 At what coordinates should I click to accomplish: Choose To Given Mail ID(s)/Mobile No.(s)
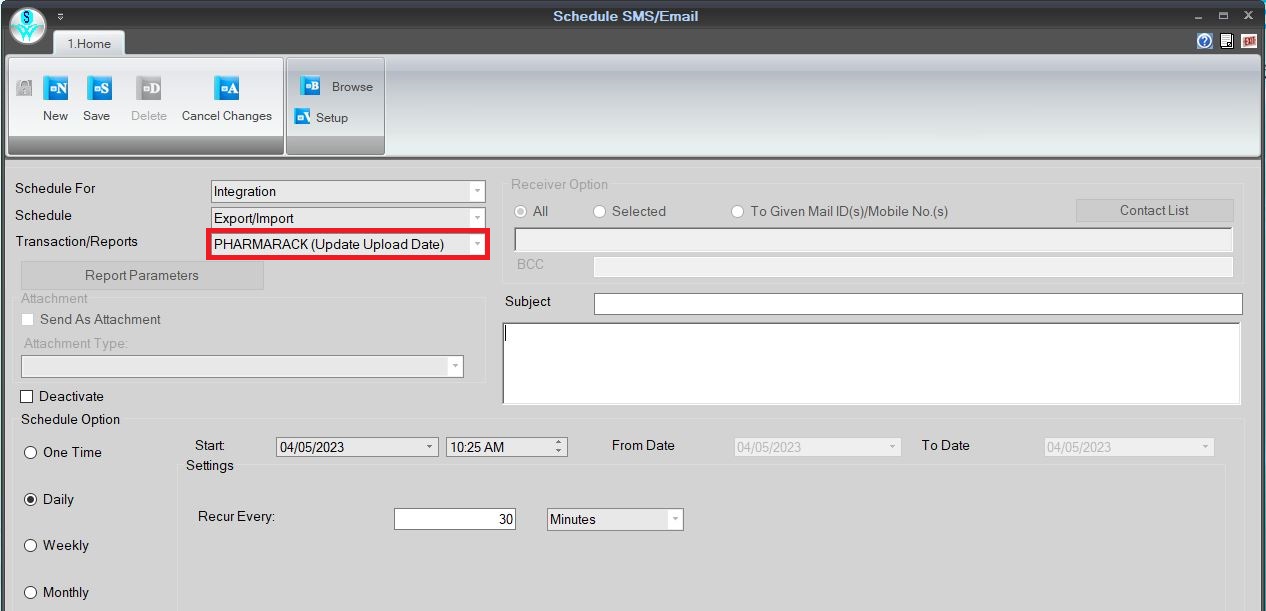coord(738,212)
